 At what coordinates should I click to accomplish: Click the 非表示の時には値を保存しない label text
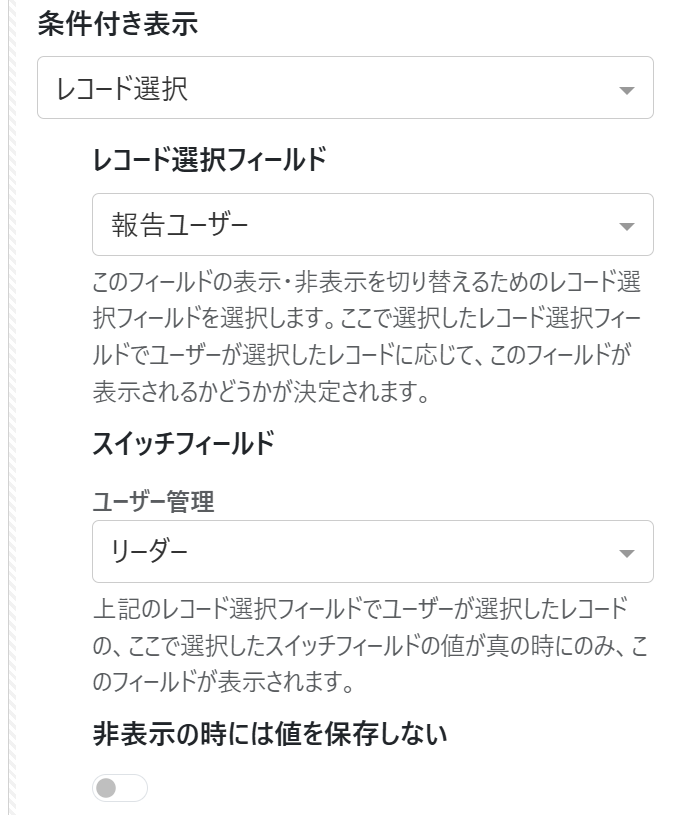pyautogui.click(x=268, y=736)
